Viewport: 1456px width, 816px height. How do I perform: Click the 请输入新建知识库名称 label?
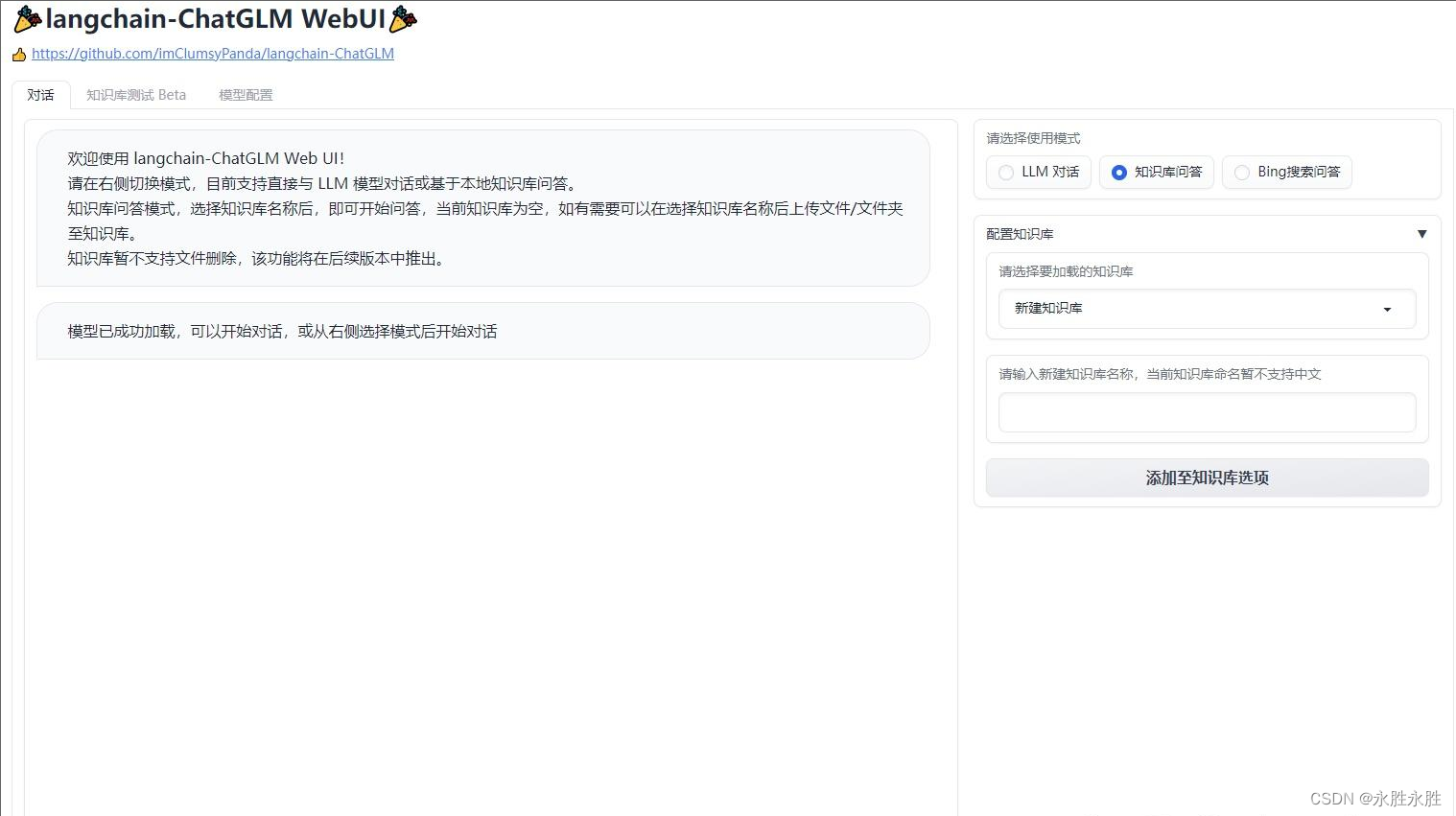coord(1160,374)
